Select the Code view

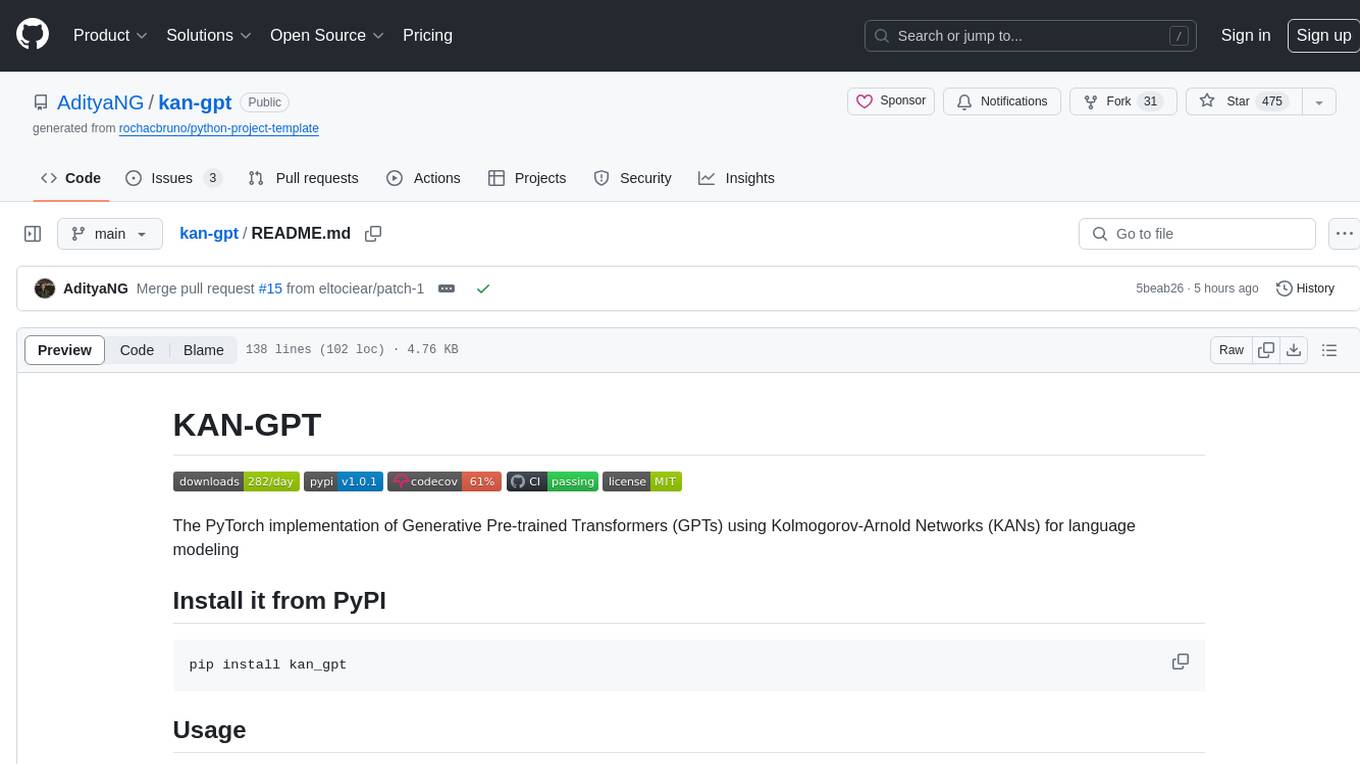tap(137, 350)
